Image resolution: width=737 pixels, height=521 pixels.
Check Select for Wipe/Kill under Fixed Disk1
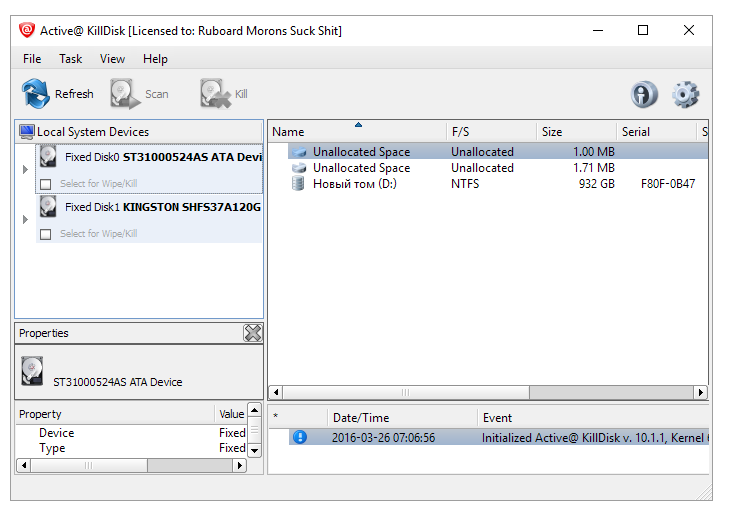pos(46,234)
